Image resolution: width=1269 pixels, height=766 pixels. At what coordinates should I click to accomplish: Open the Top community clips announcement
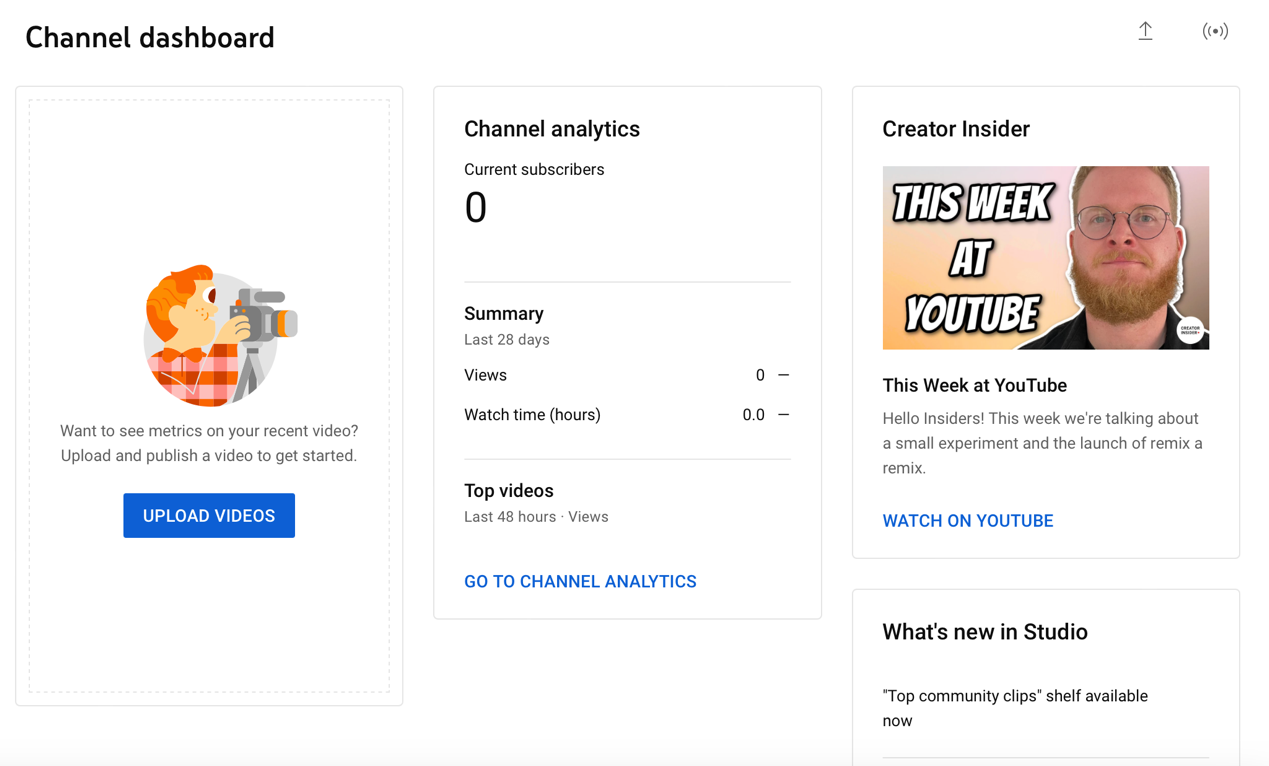(x=1015, y=707)
